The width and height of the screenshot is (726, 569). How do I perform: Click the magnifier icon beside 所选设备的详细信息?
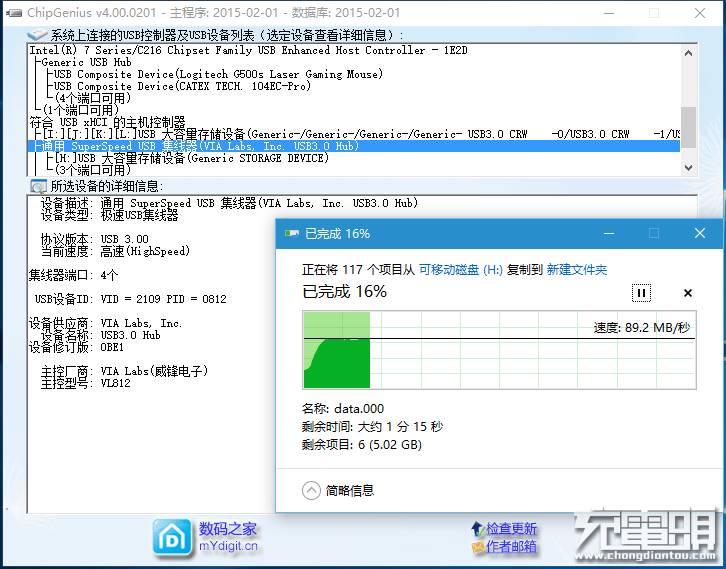coord(38,186)
